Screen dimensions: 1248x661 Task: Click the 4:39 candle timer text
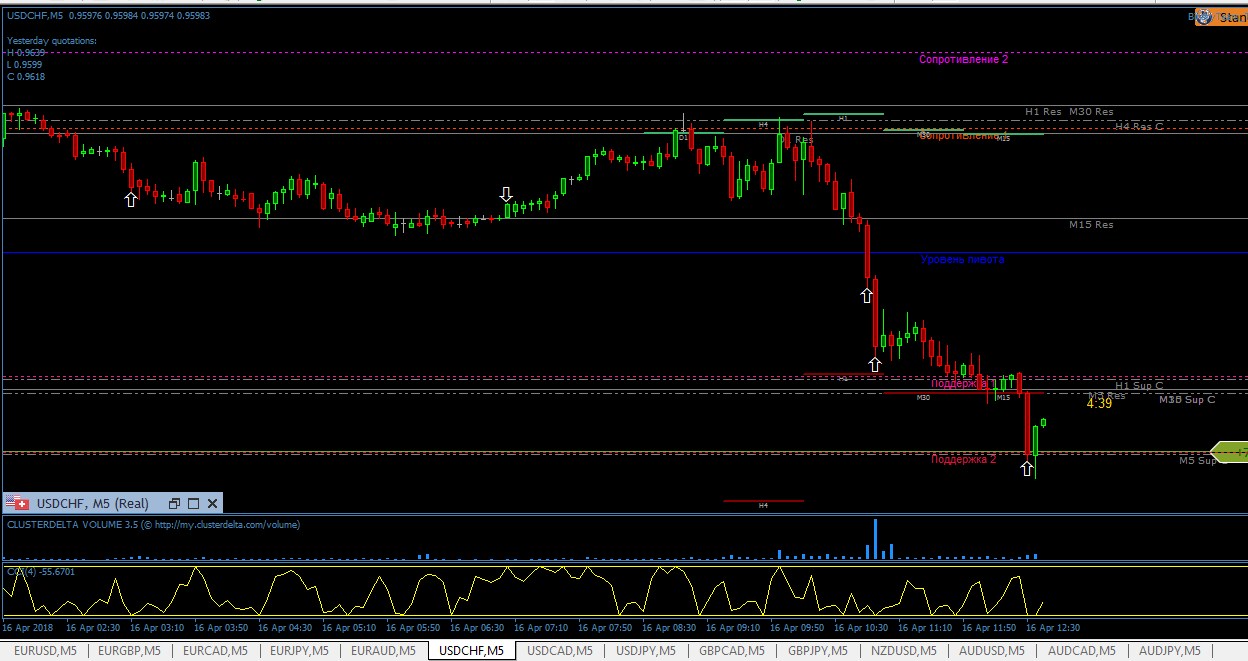[x=1098, y=403]
